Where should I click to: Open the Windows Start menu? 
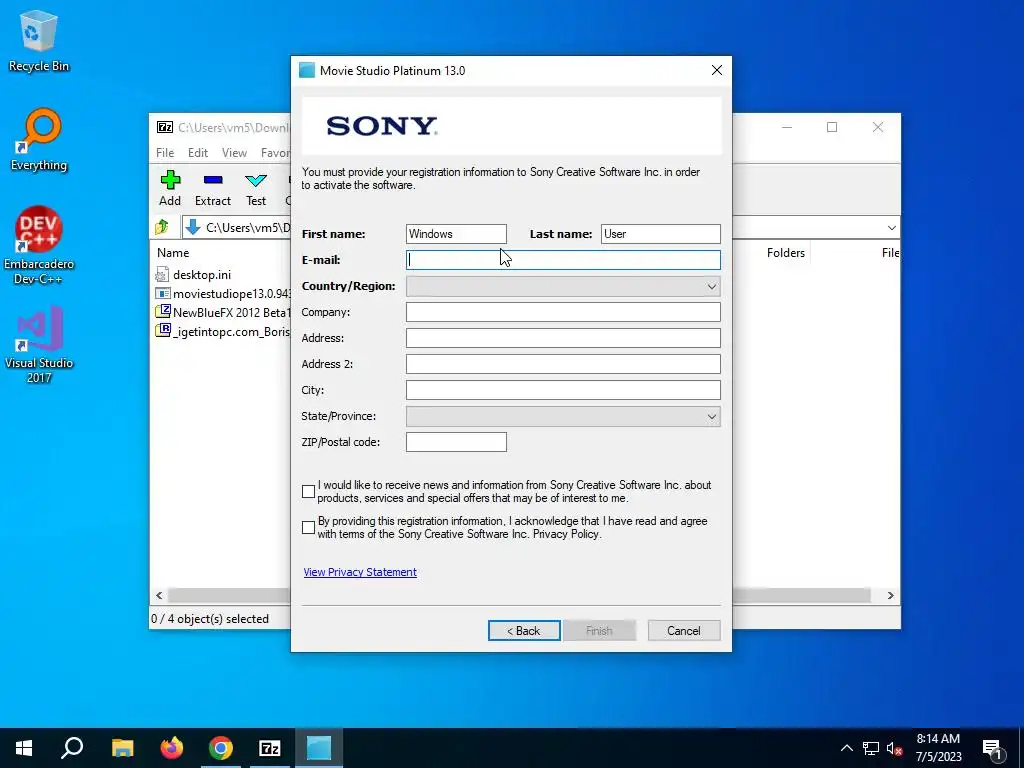click(24, 748)
